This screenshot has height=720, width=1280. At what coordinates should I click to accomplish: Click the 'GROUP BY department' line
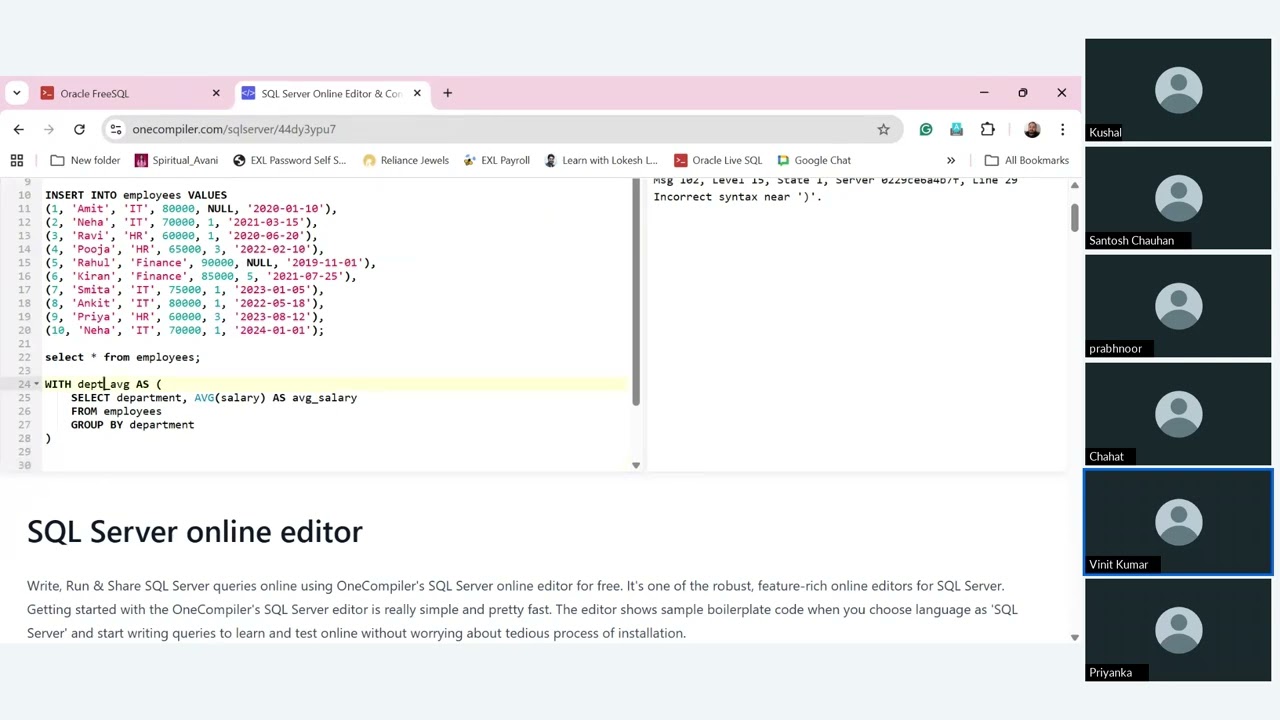tap(132, 425)
